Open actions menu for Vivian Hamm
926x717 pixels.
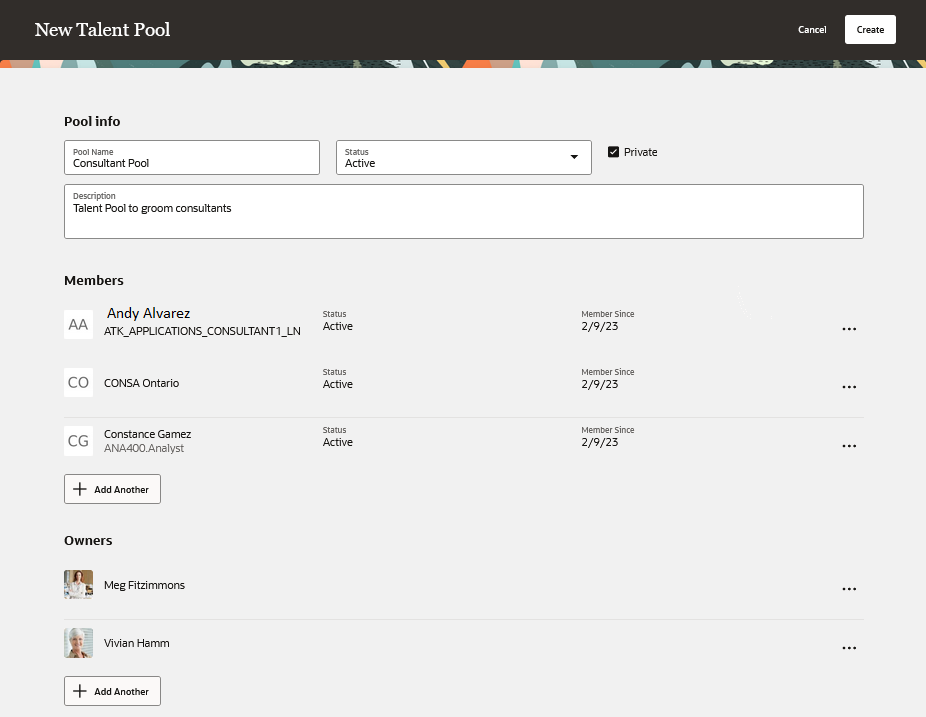[x=849, y=648]
